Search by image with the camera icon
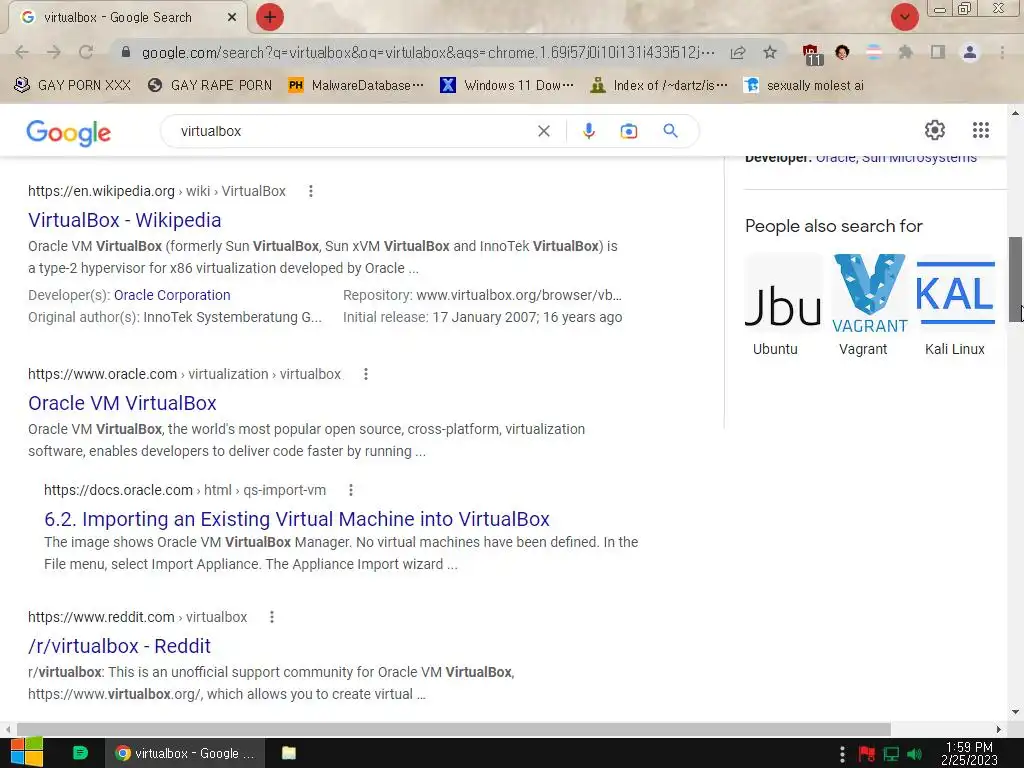1024x768 pixels. click(x=628, y=131)
